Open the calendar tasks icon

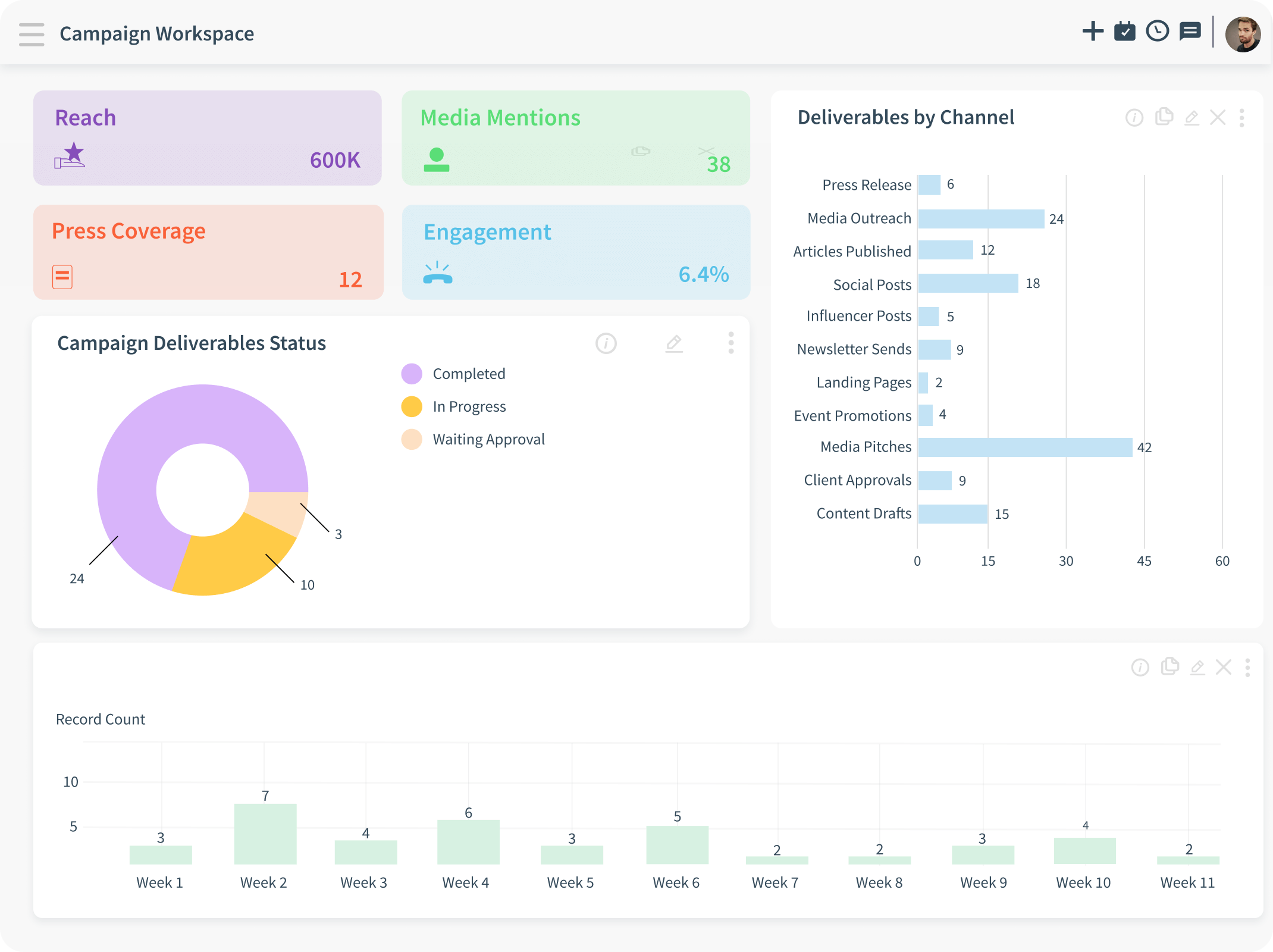coord(1125,31)
